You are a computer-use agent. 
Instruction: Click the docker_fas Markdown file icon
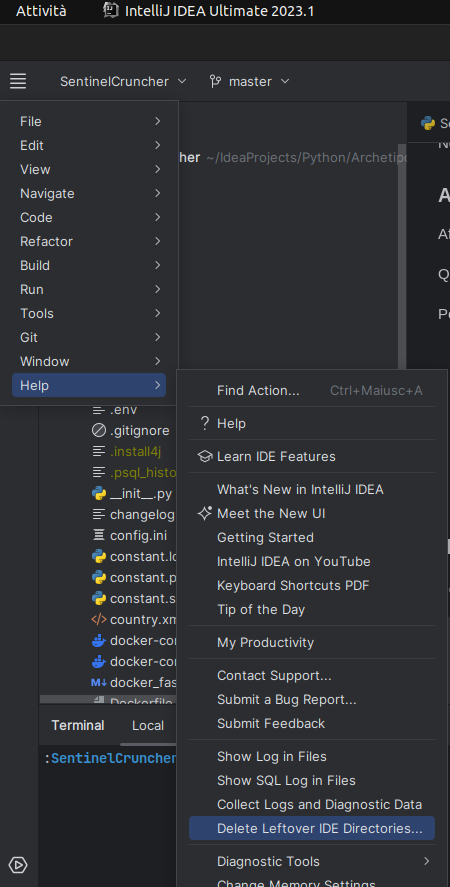click(99, 682)
